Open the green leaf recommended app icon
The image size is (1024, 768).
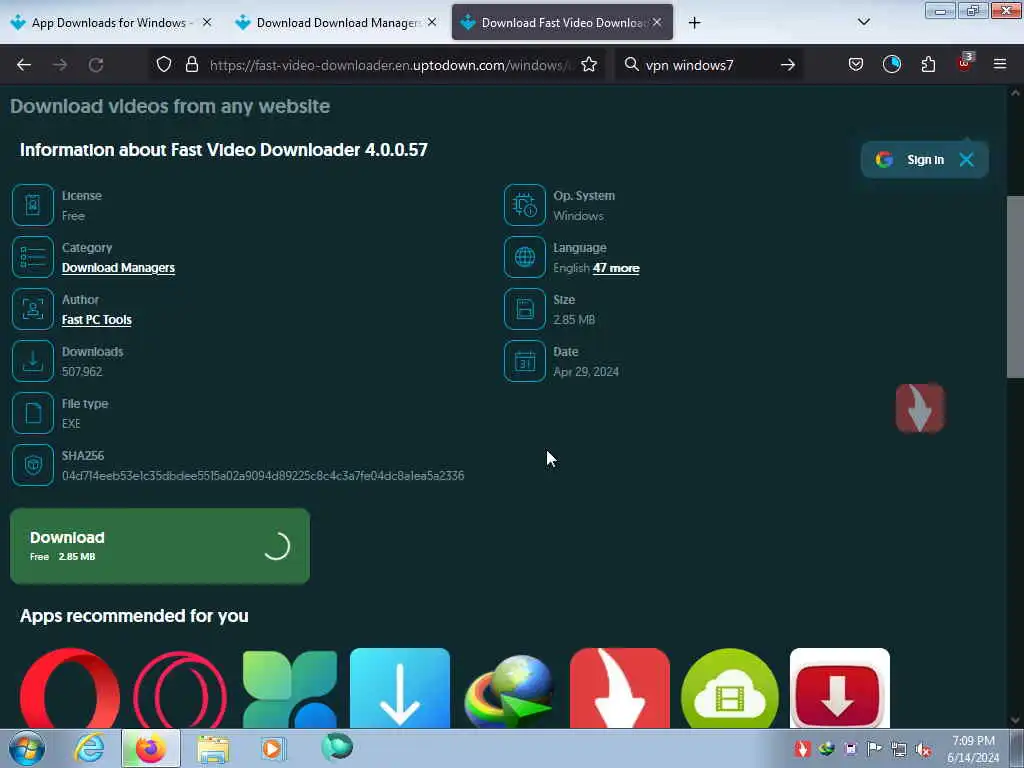(x=290, y=688)
